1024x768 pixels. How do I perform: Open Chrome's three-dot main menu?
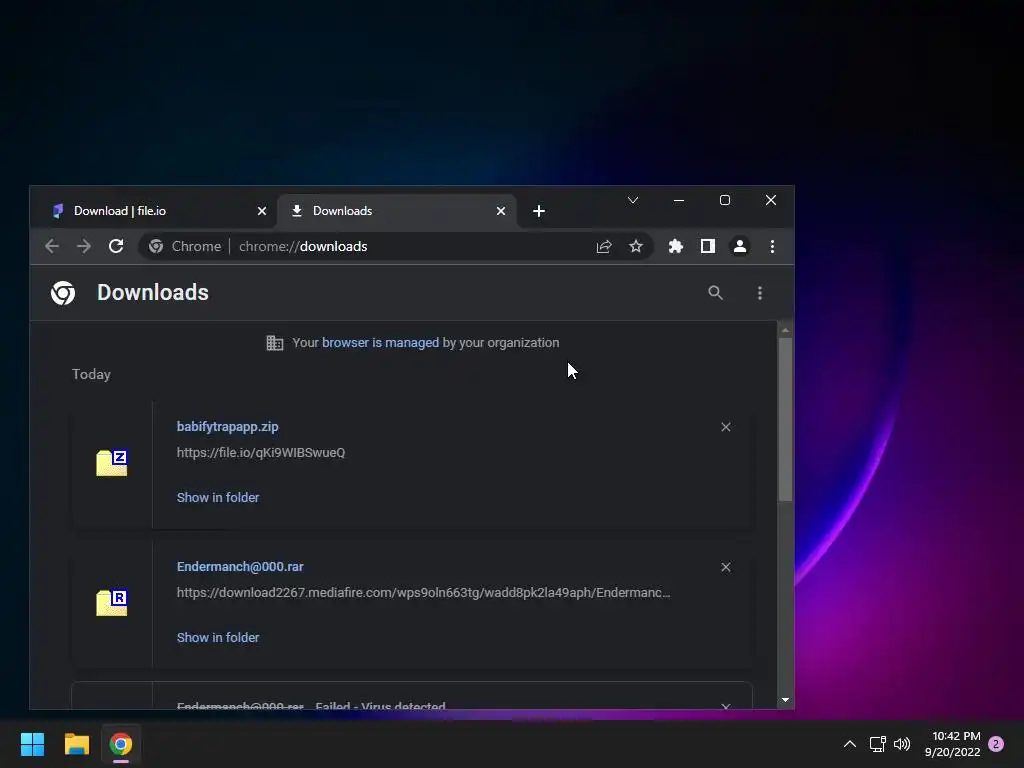[x=773, y=246]
